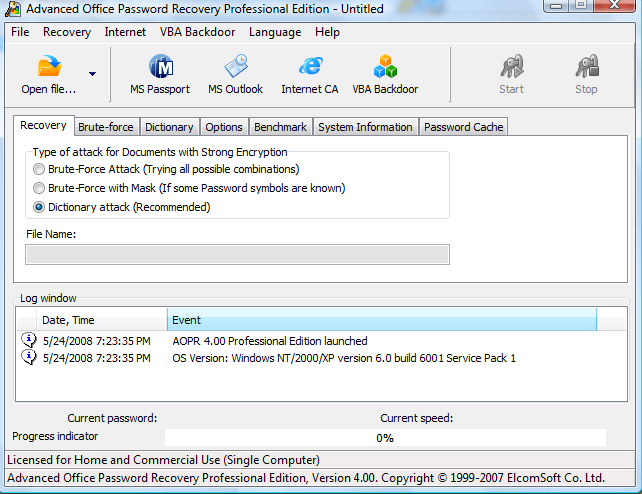Click the Current password label
The width and height of the screenshot is (642, 494).
coord(112,418)
